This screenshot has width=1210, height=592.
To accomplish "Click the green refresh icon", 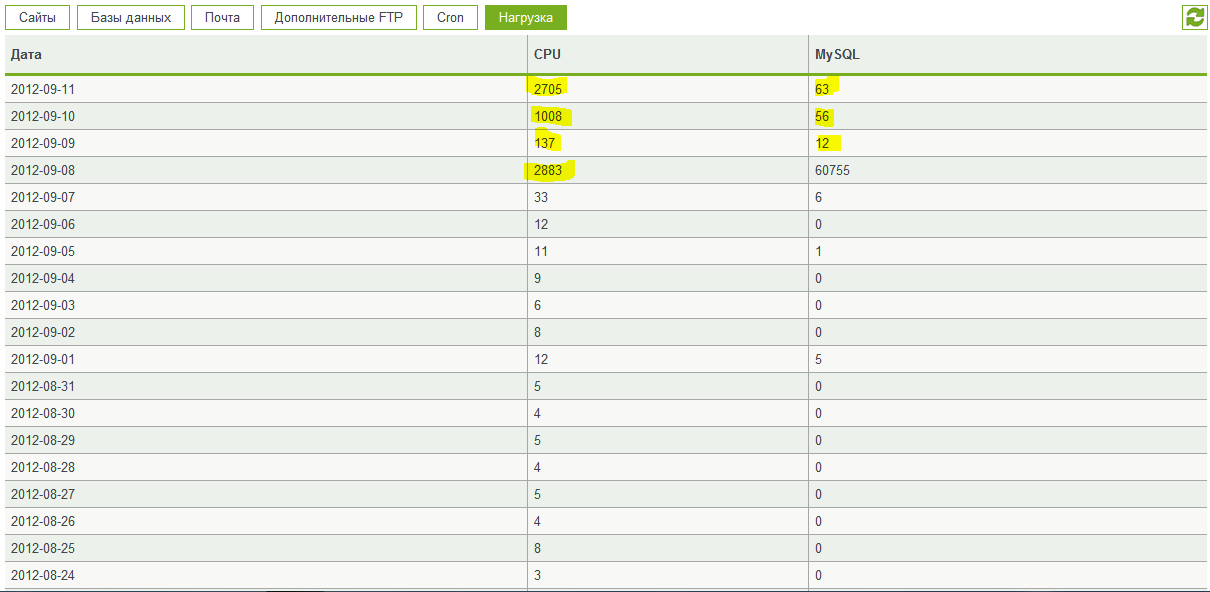I will click(1194, 17).
